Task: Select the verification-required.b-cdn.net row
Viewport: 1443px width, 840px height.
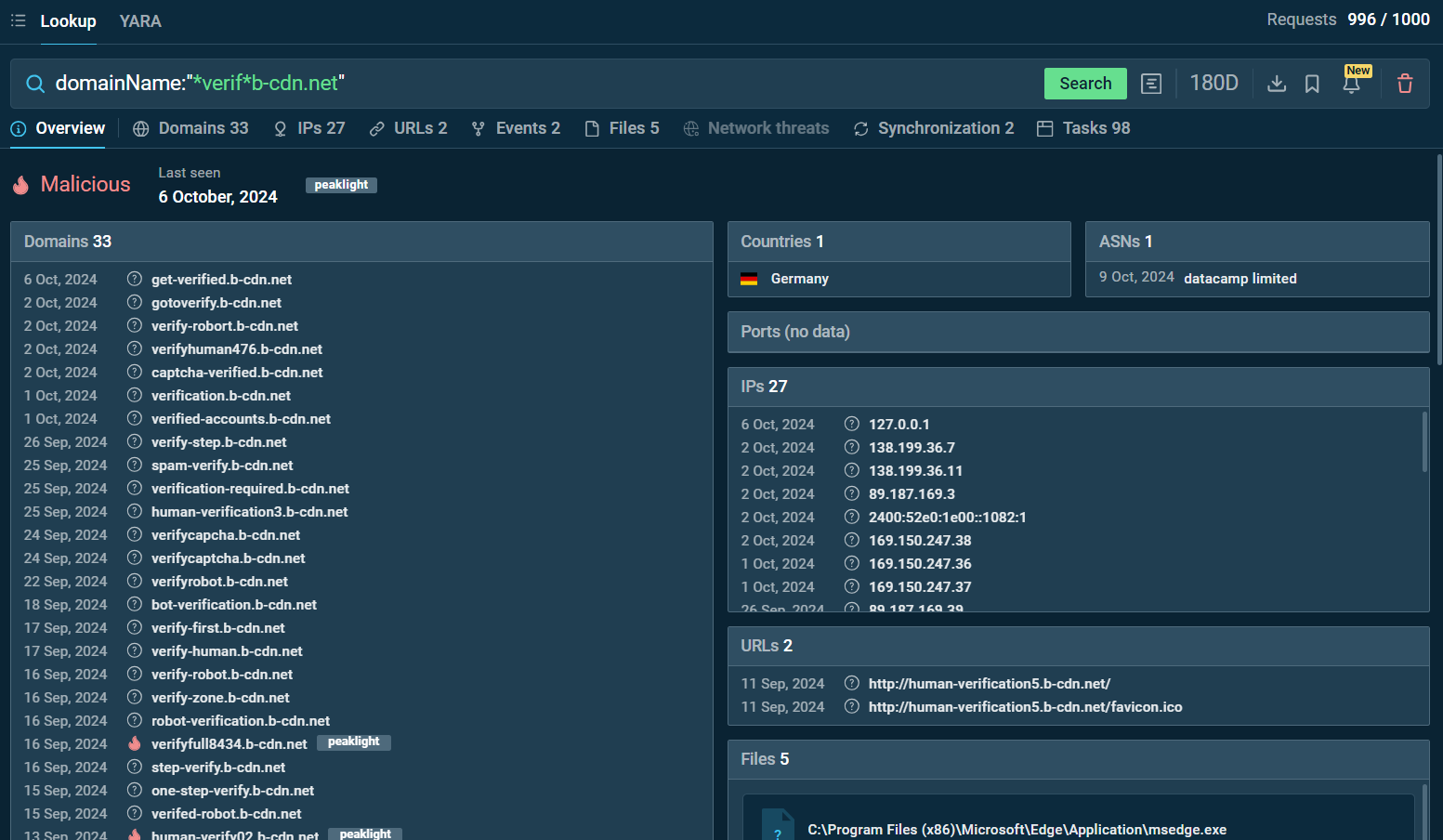Action: point(361,489)
